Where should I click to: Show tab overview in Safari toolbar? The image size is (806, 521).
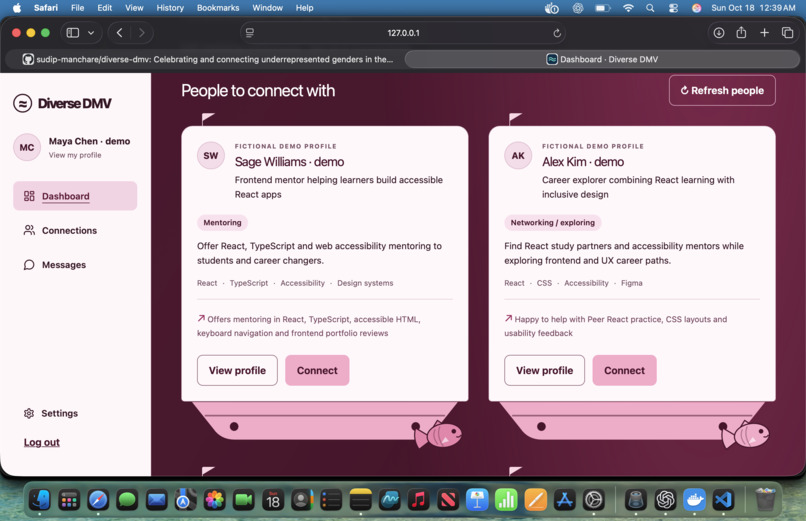(787, 32)
